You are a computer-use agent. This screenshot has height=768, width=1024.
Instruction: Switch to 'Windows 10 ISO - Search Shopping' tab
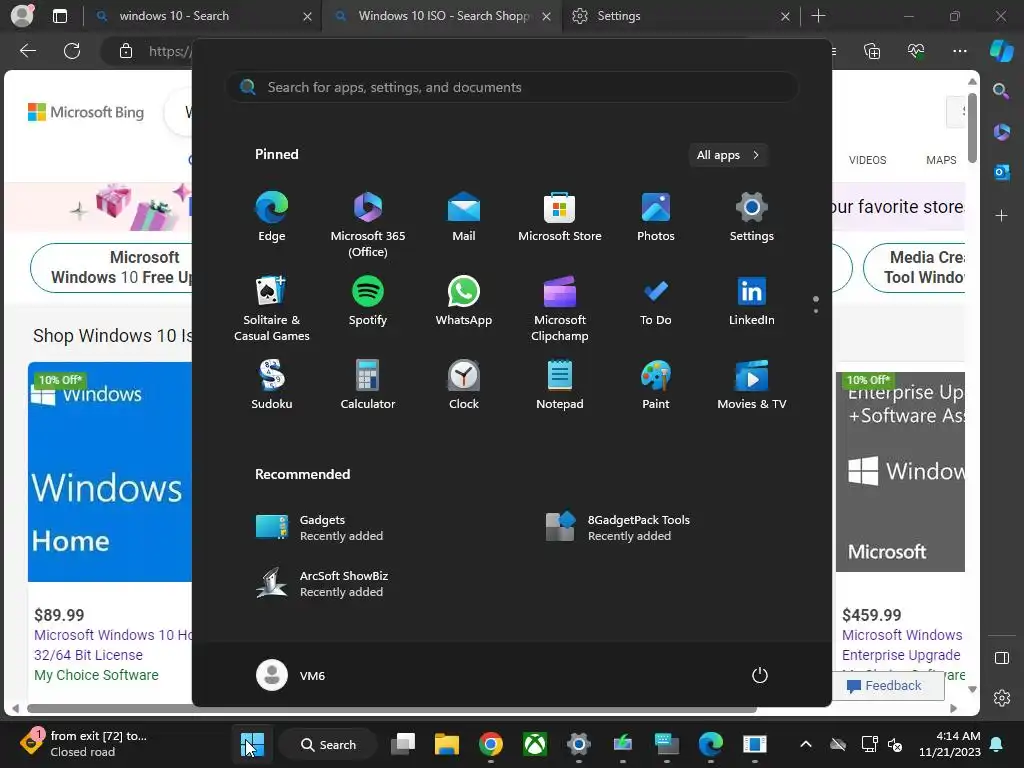coord(443,16)
